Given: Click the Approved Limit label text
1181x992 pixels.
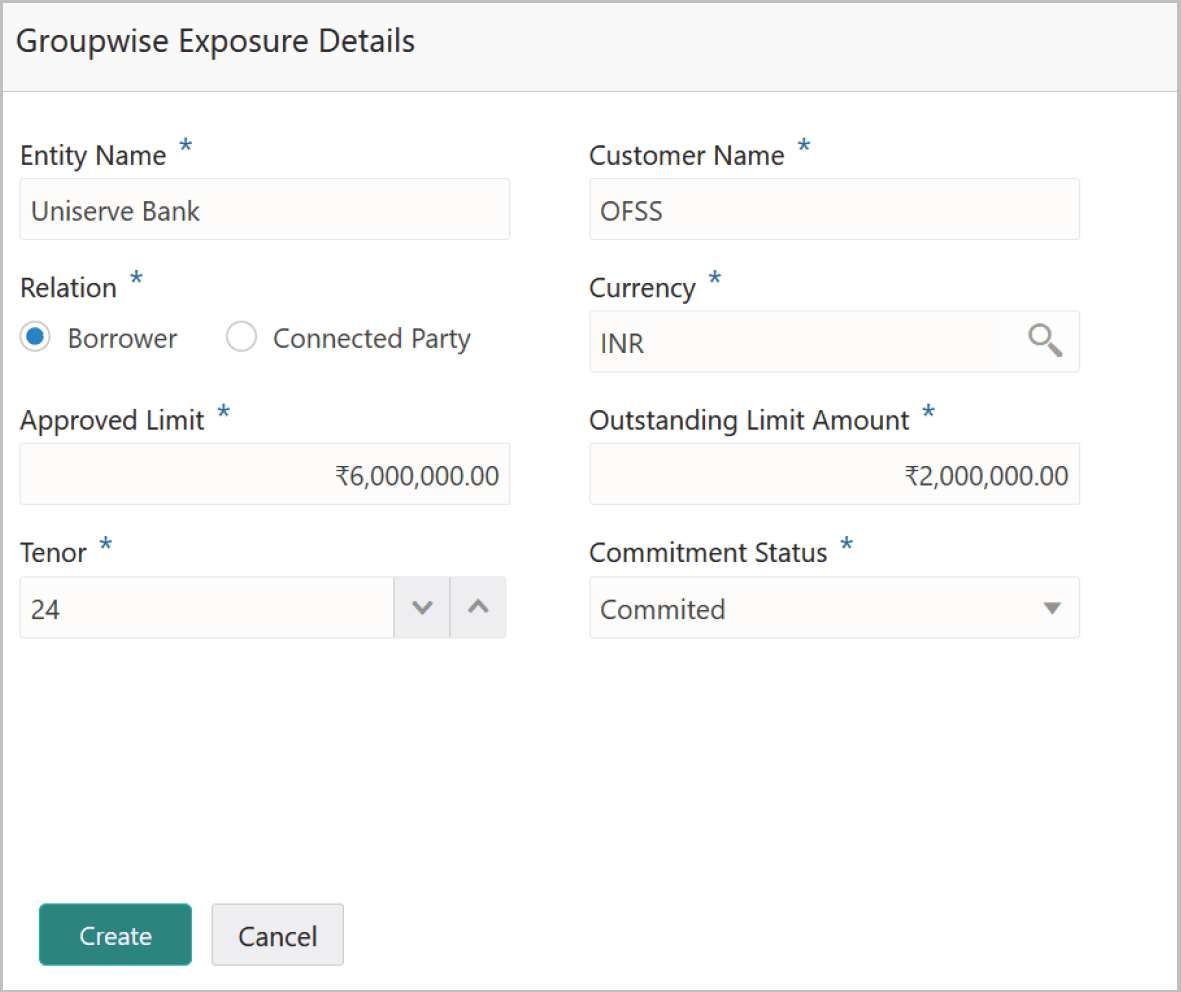Looking at the screenshot, I should (x=112, y=421).
